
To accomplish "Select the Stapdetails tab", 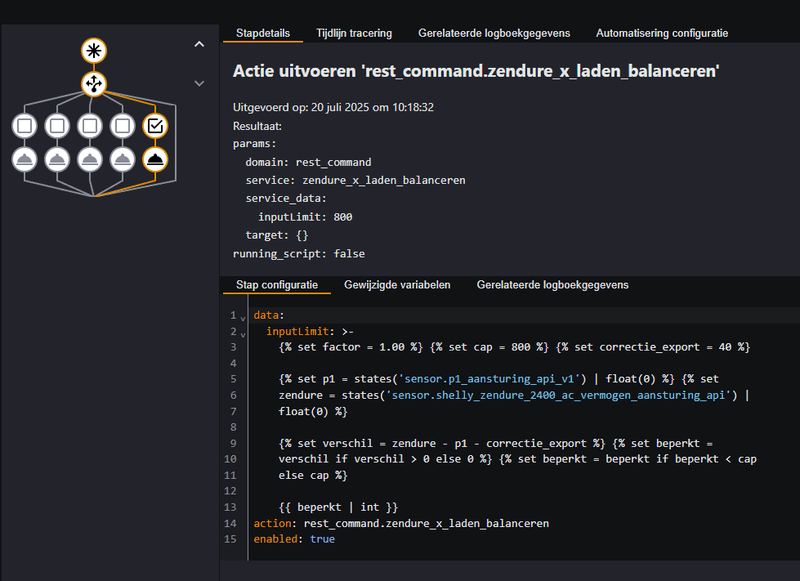I will click(x=263, y=33).
